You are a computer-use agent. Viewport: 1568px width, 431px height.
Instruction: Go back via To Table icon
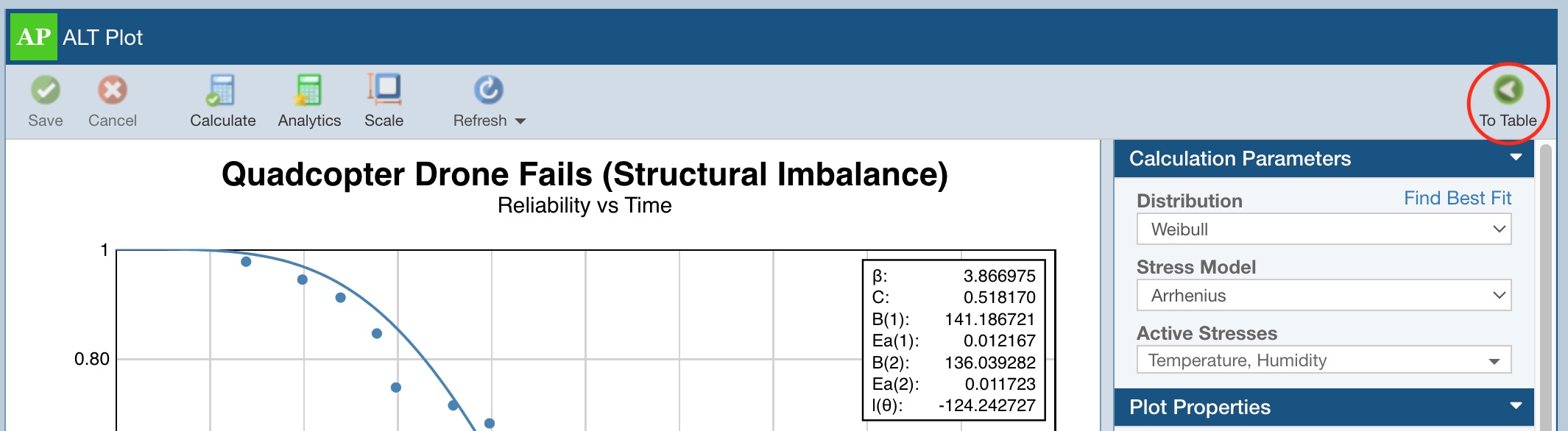click(1508, 90)
